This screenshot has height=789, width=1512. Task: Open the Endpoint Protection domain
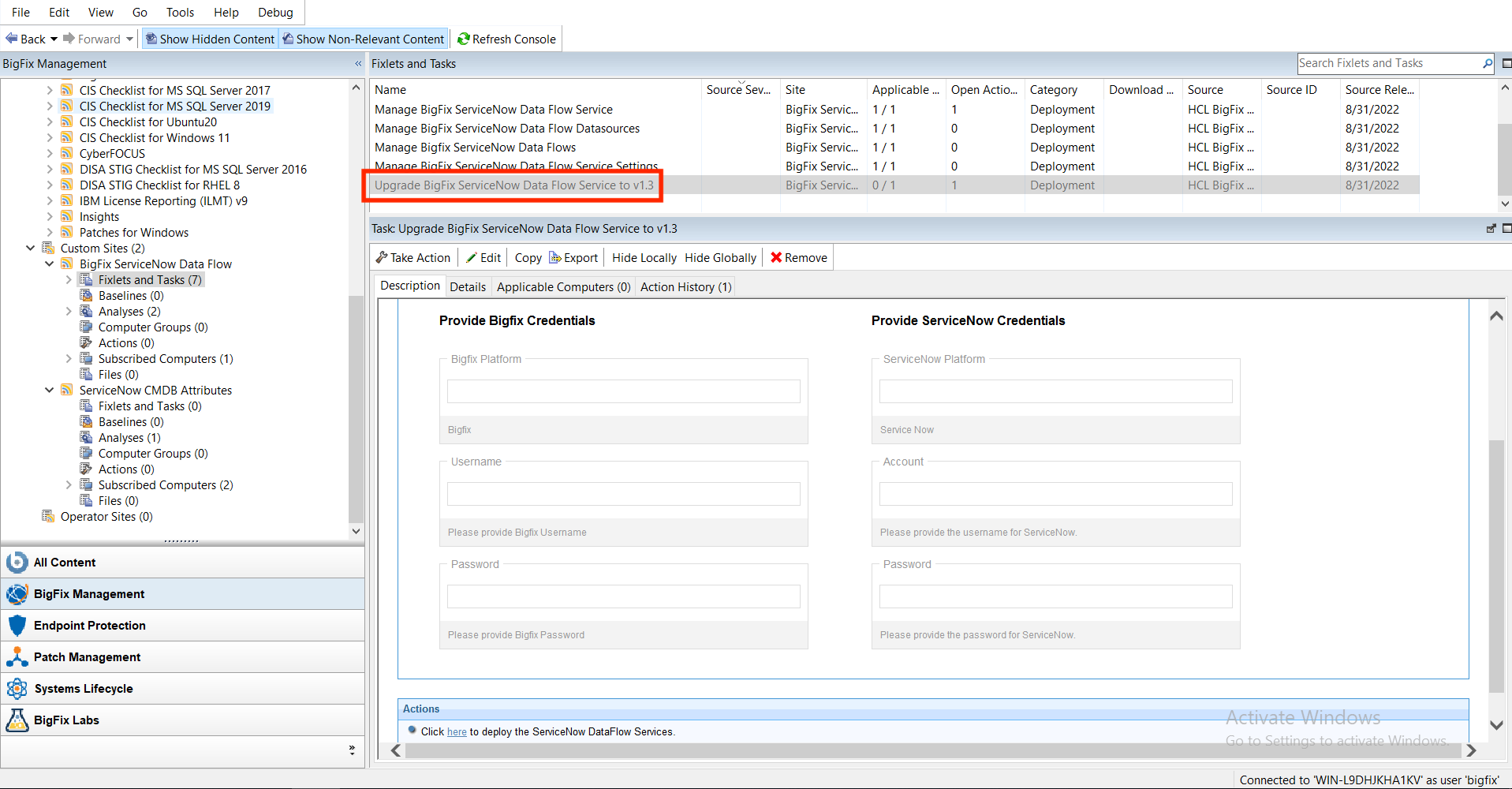182,626
